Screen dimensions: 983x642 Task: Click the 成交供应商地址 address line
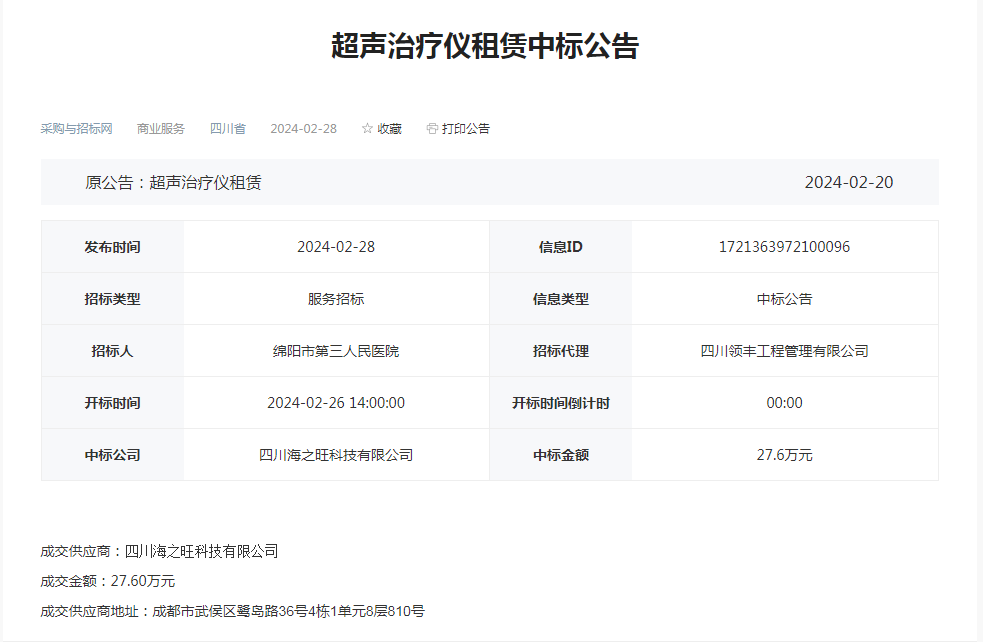pyautogui.click(x=232, y=611)
